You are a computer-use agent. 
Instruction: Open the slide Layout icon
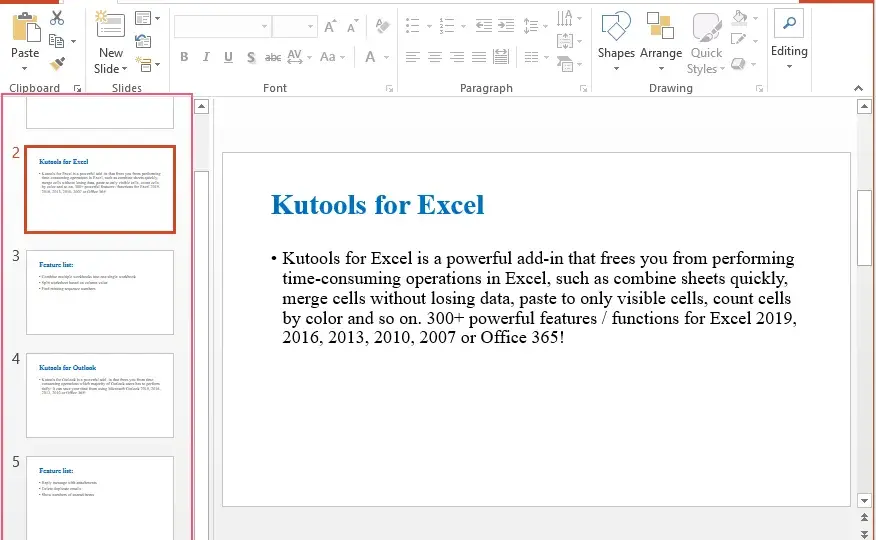(x=143, y=18)
